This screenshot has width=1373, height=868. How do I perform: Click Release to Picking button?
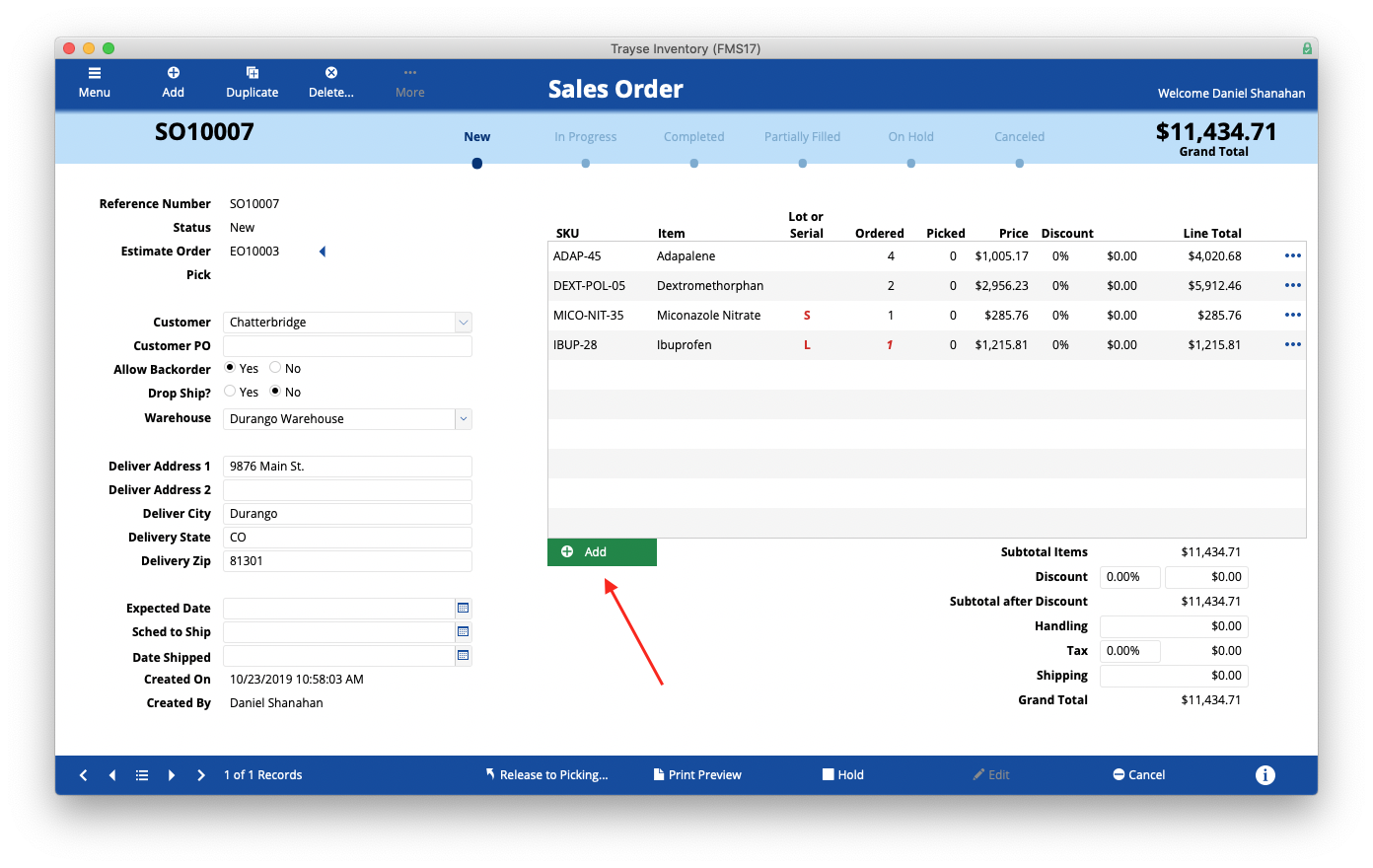click(x=547, y=775)
